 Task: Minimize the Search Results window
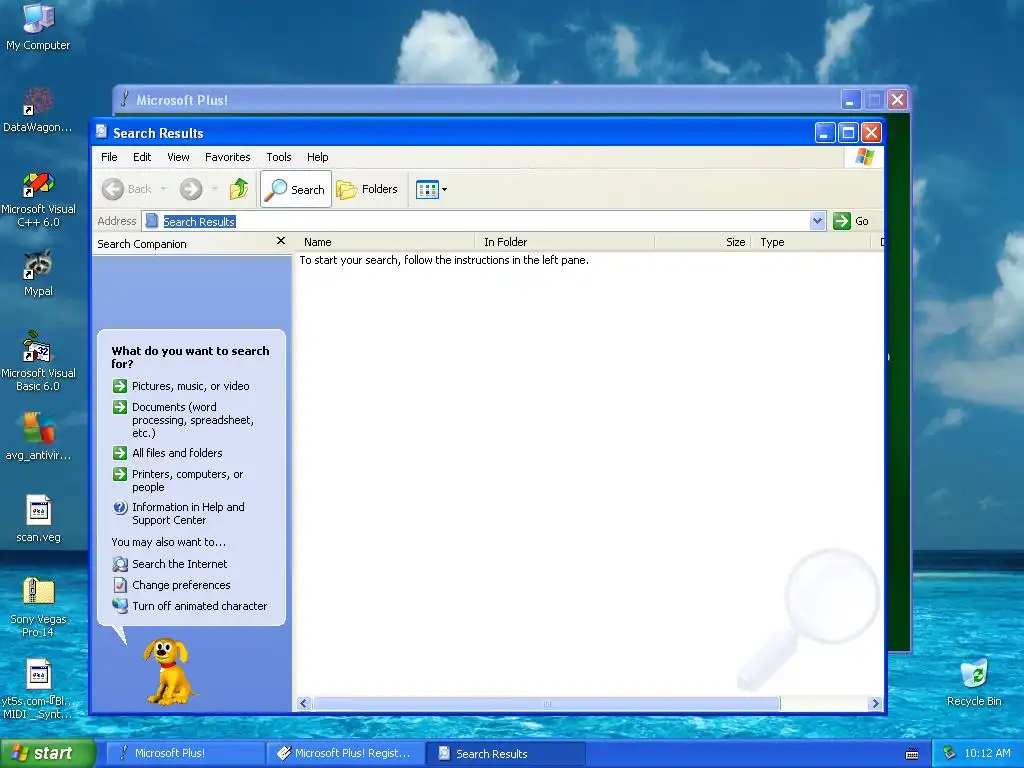825,133
